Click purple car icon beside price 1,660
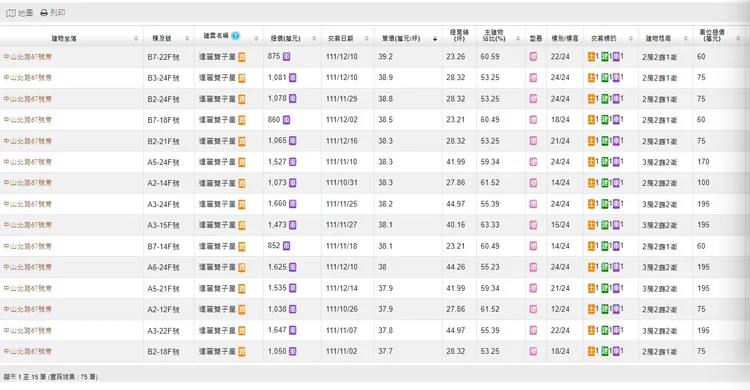 [293, 204]
